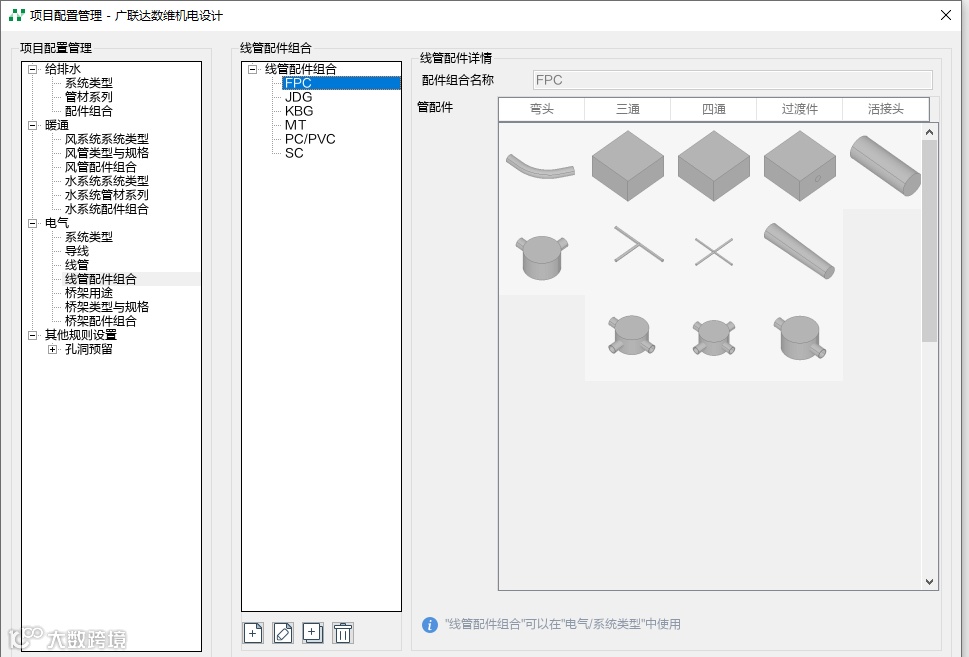Viewport: 969px width, 657px height.
Task: Open the 弯头 tab
Action: [x=541, y=109]
